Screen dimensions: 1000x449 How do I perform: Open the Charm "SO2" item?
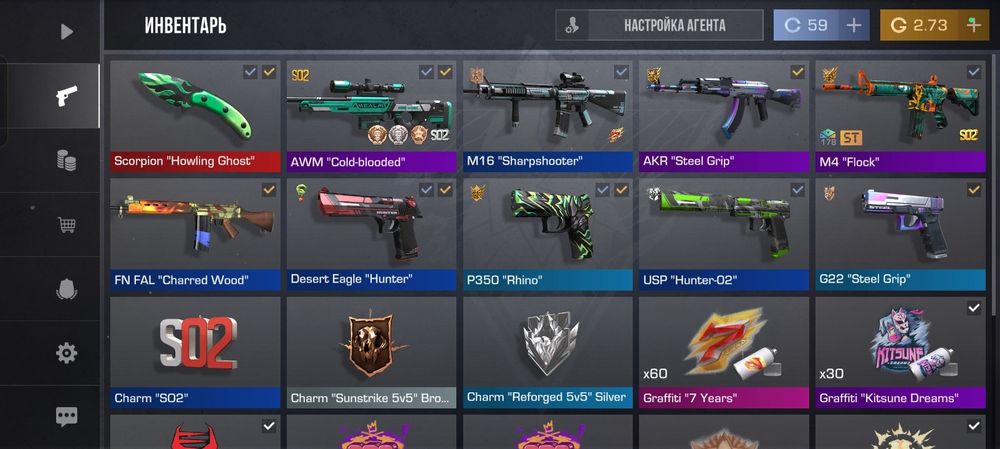point(195,352)
